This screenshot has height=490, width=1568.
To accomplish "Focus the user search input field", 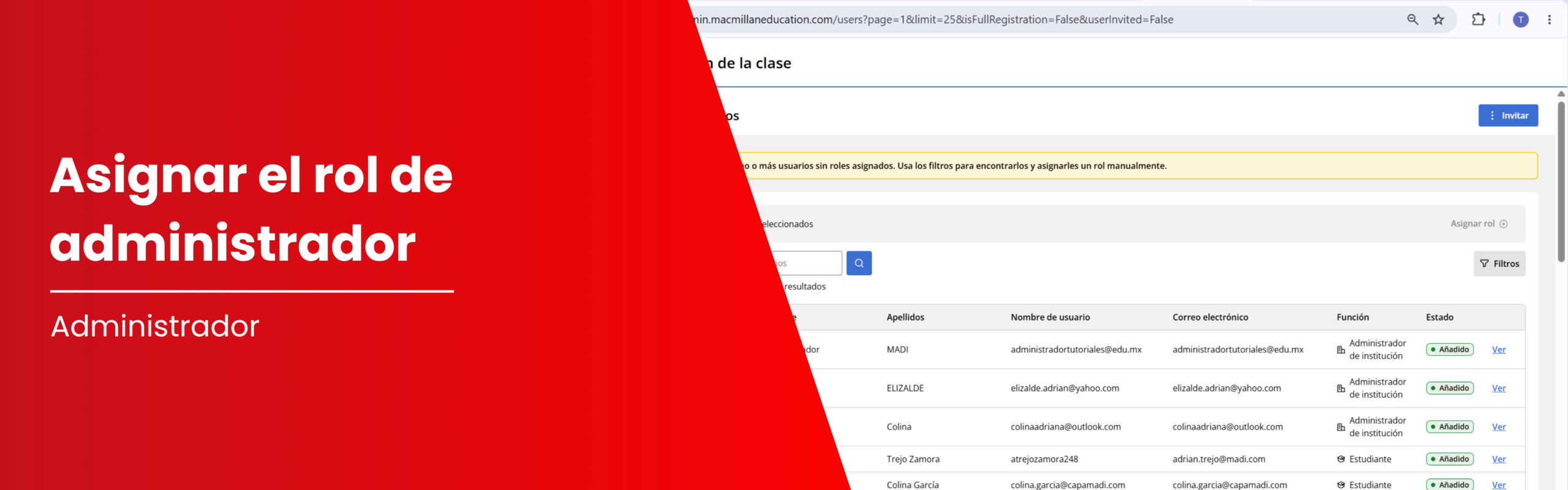I will click(x=805, y=263).
